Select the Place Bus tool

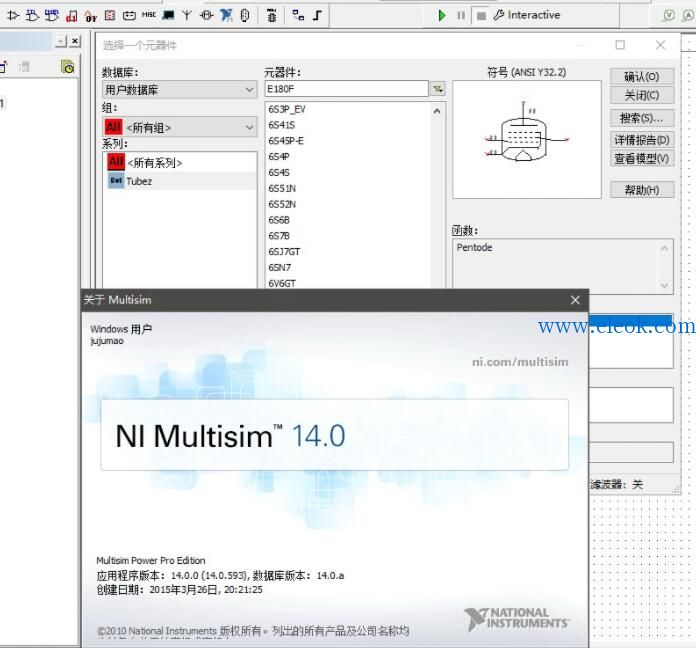(317, 16)
